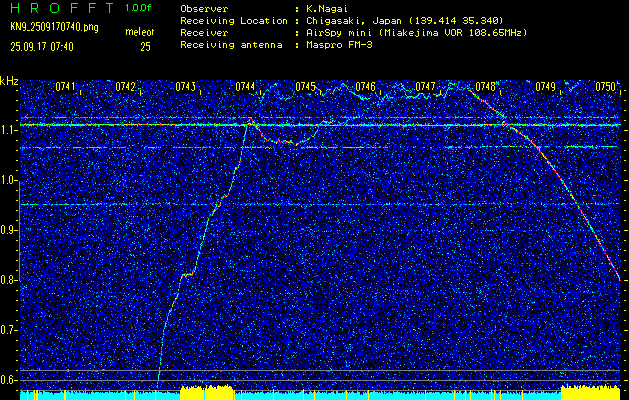
Task: Click the yellow signal block below 0749
Action: (x=590, y=392)
